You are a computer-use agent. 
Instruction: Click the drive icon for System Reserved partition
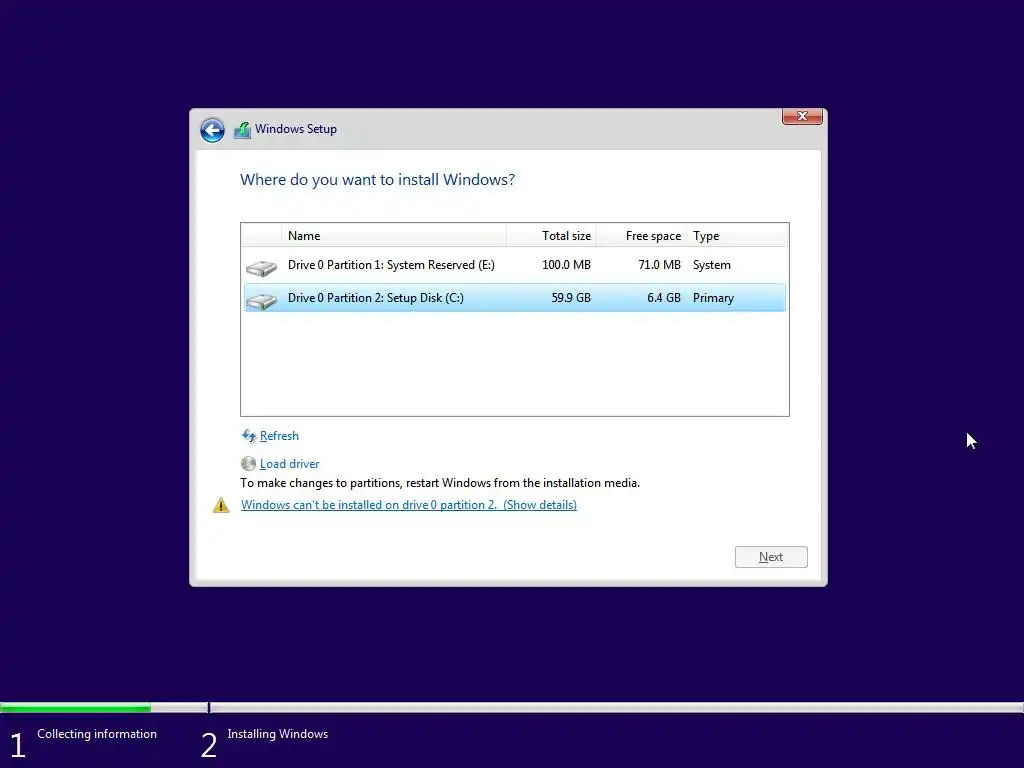261,267
